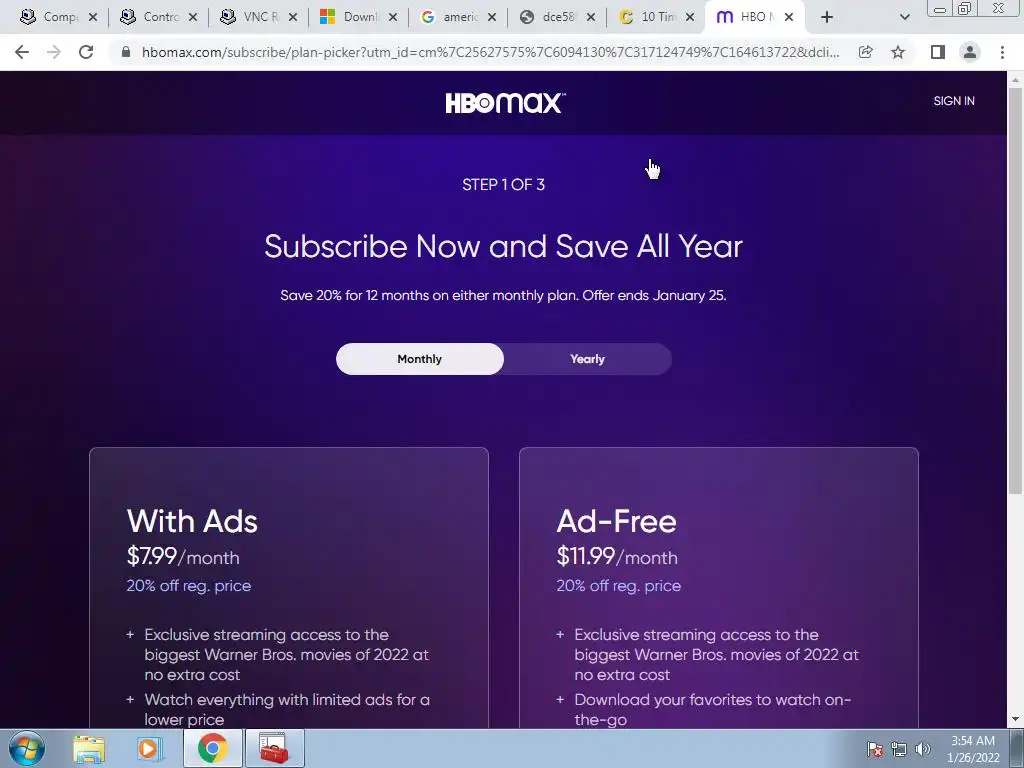1024x768 pixels.
Task: Click the '$7.99/month' price text
Action: pyautogui.click(x=183, y=556)
